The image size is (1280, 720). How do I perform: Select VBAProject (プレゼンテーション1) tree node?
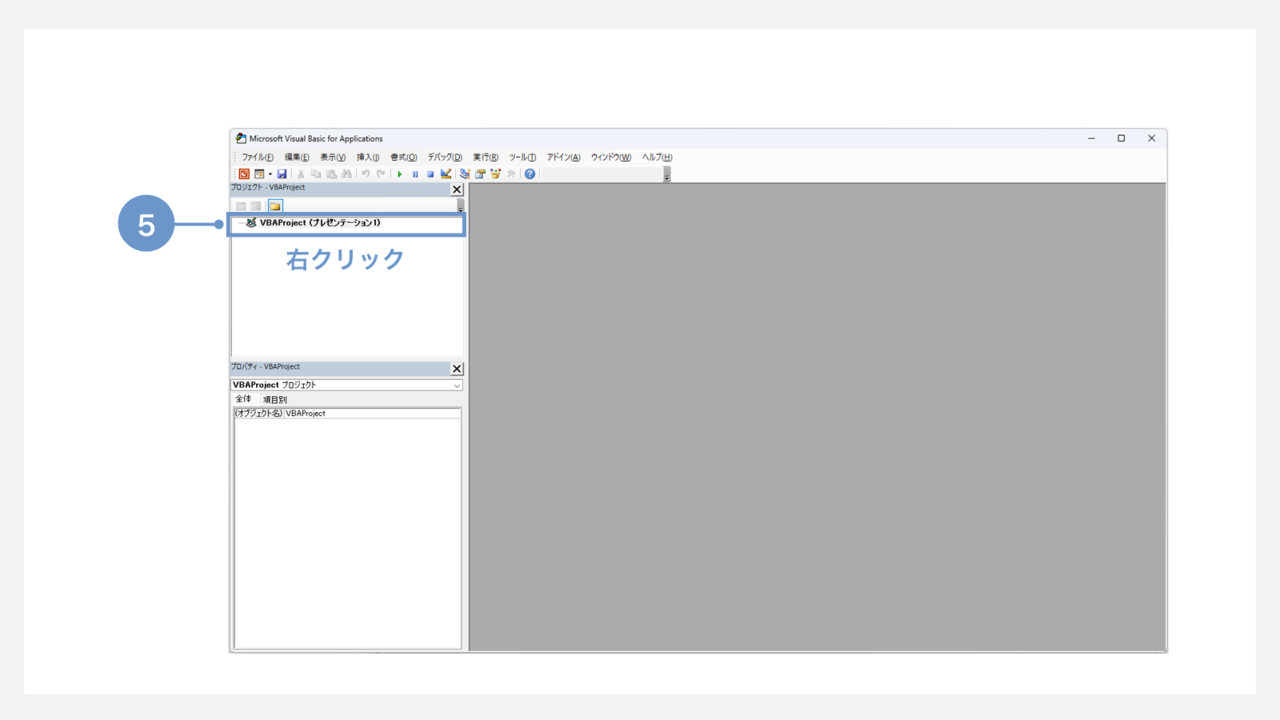click(320, 223)
